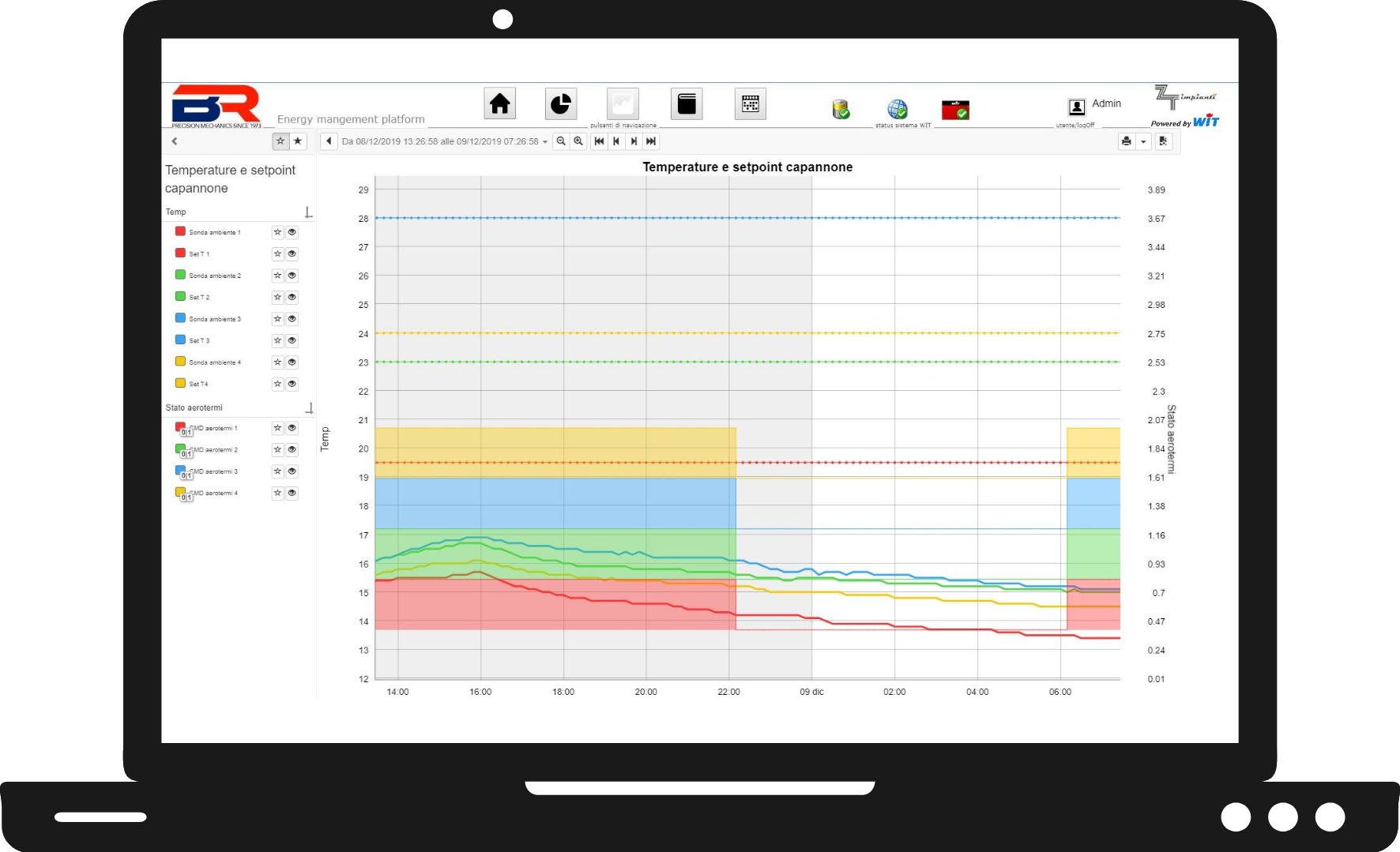Open the calendar schedule icon
Screen dimensions: 1400x852
coord(751,103)
